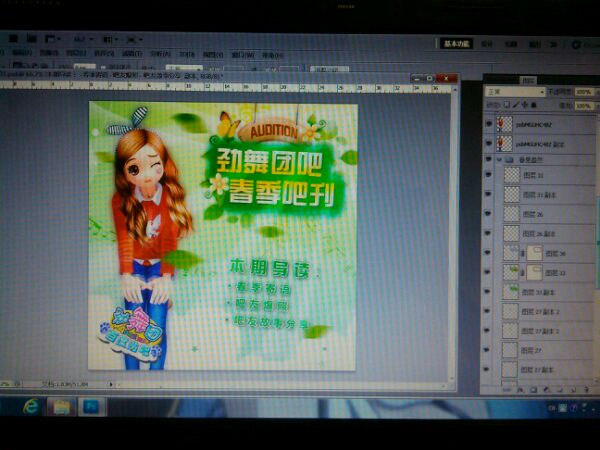600x450 pixels.
Task: Switch to the 设计 workspace
Action: click(x=487, y=44)
